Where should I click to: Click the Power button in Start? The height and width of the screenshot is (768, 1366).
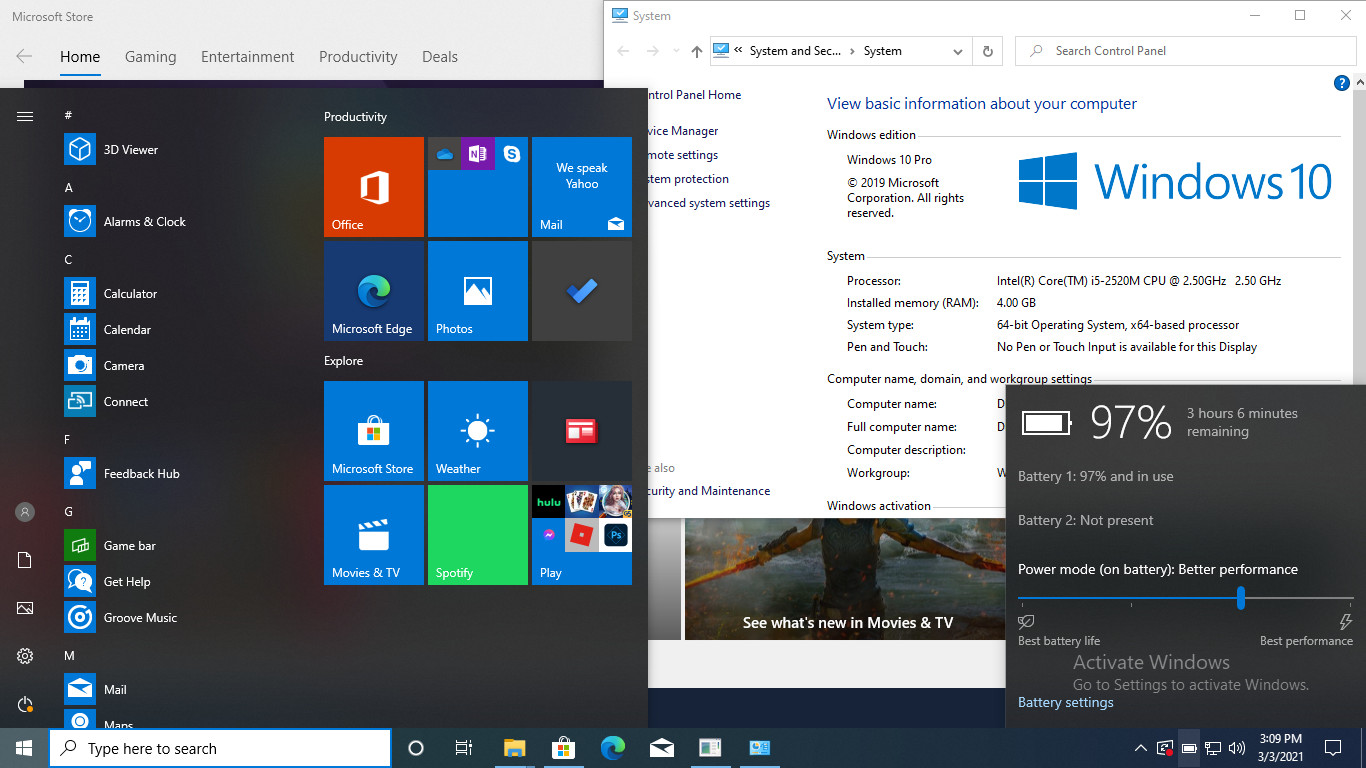pos(25,704)
